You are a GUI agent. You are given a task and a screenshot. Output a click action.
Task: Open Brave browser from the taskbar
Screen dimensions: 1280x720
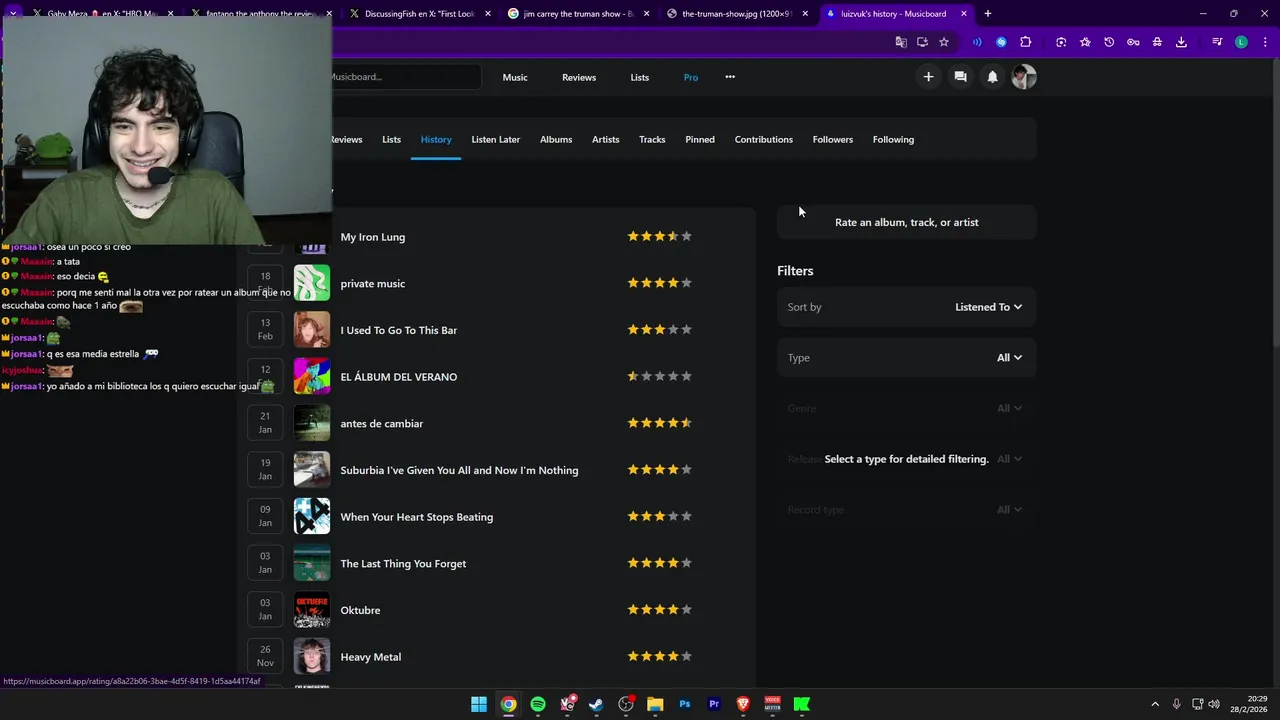[x=743, y=704]
